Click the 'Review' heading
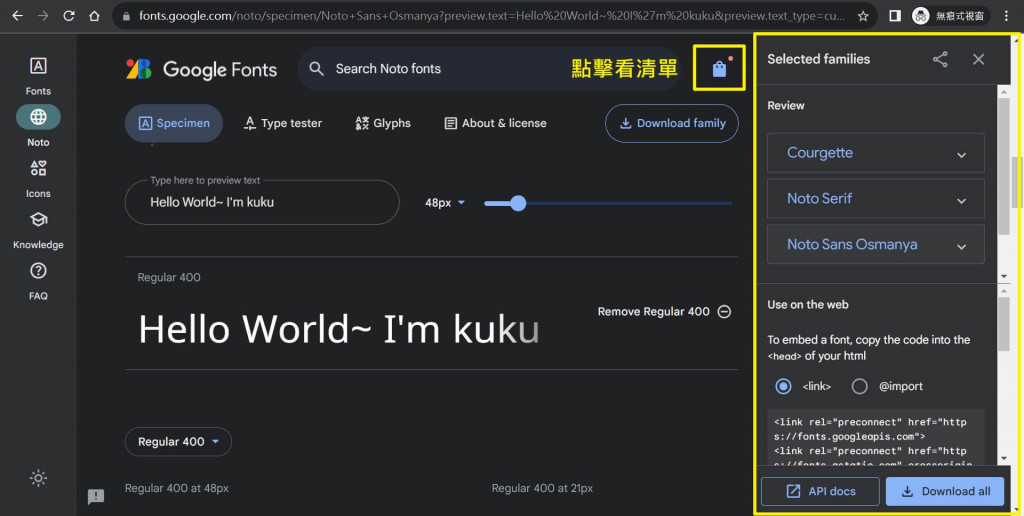 786,106
